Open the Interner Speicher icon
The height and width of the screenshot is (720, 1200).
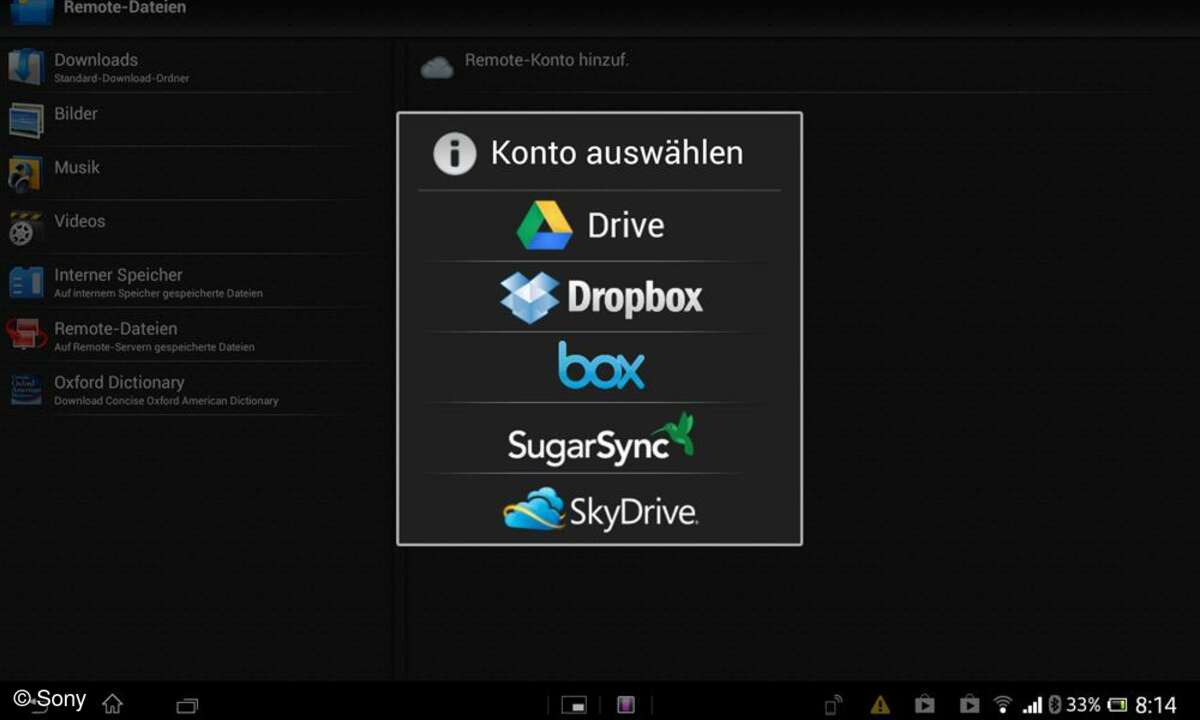(26, 282)
